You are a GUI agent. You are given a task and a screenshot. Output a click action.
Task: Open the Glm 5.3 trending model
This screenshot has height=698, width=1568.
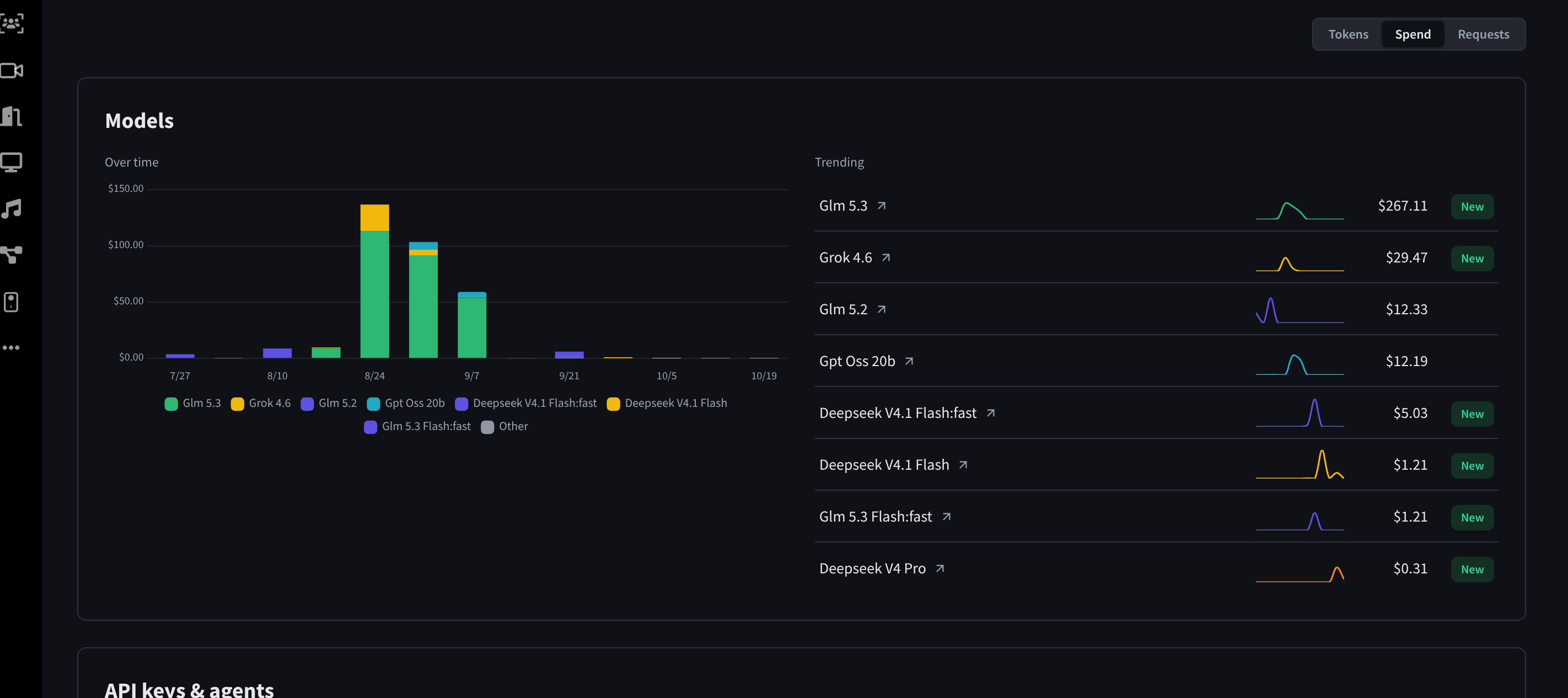pyautogui.click(x=843, y=206)
